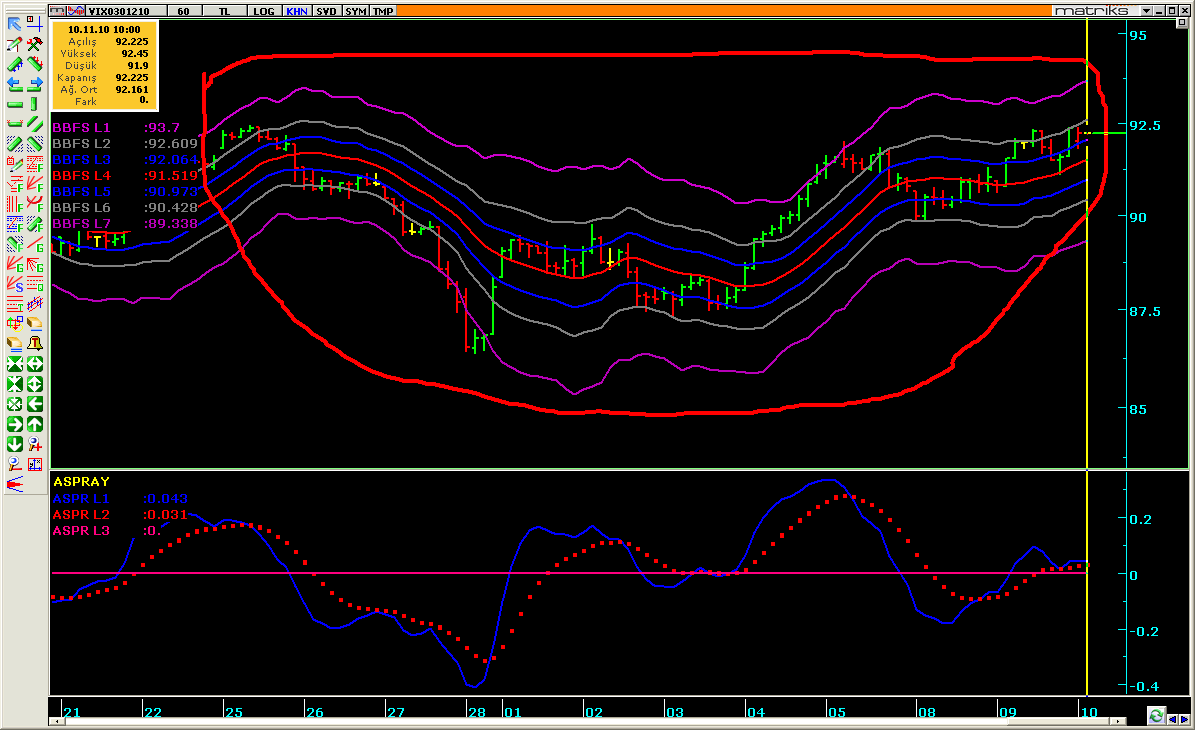The image size is (1195, 730).
Task: Click the ASPRAY indicator label
Action: [81, 481]
